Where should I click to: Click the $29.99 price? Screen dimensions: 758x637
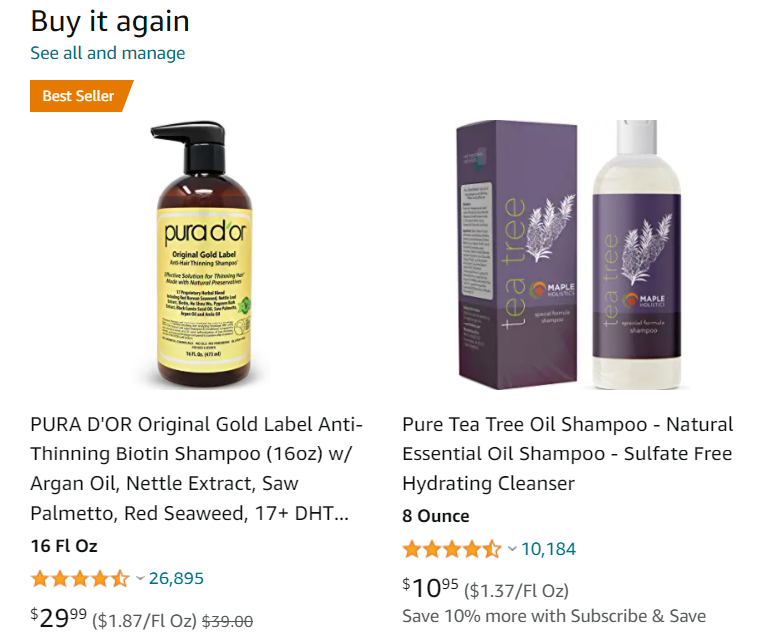click(58, 618)
